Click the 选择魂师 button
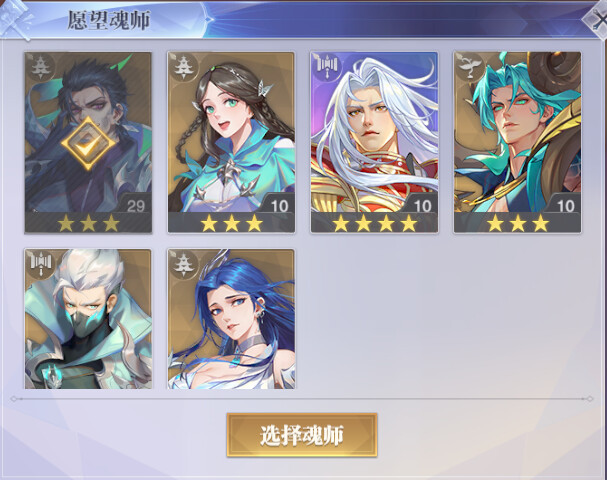The image size is (607, 480). [x=302, y=435]
